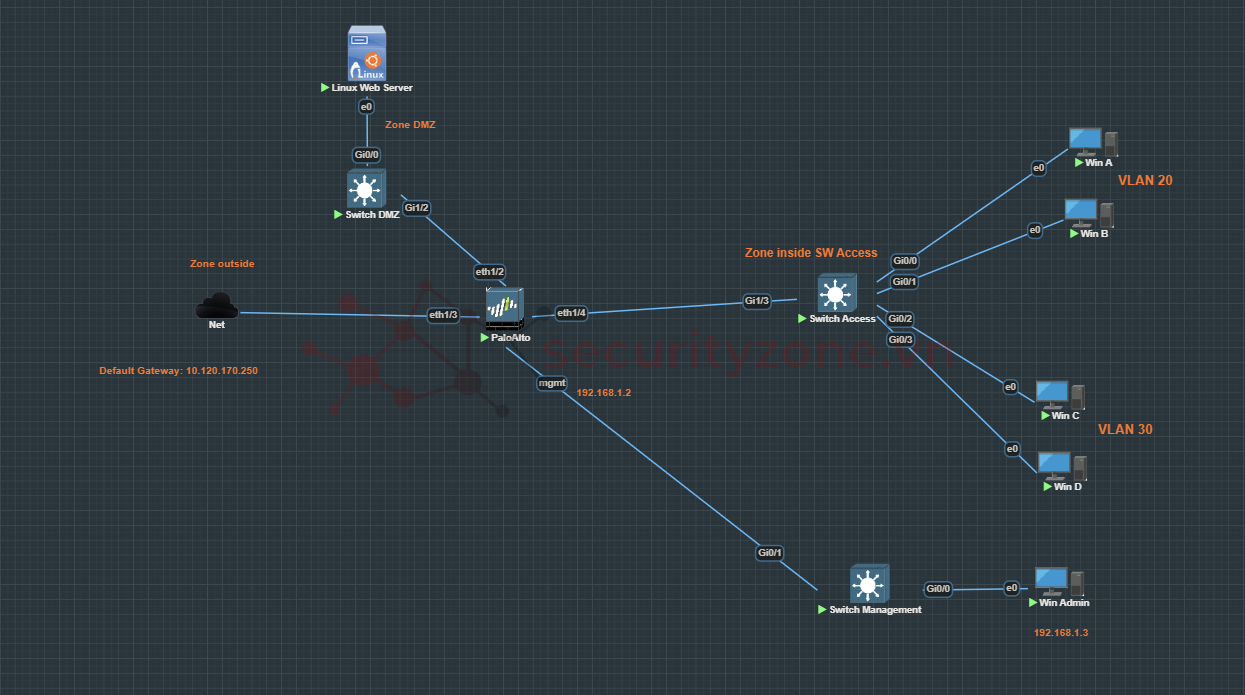Select the Win Admin computer icon
Screen dimensions: 1245x695
pos(1058,581)
